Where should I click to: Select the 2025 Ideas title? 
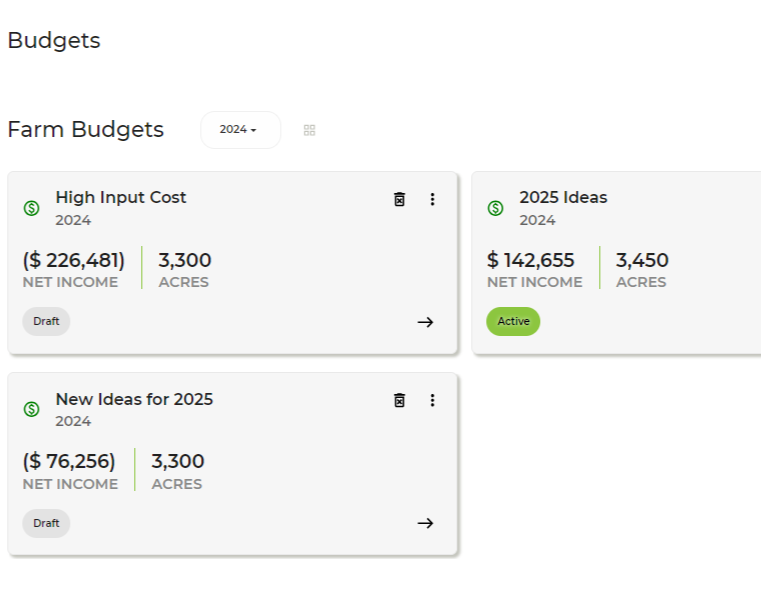(x=563, y=198)
